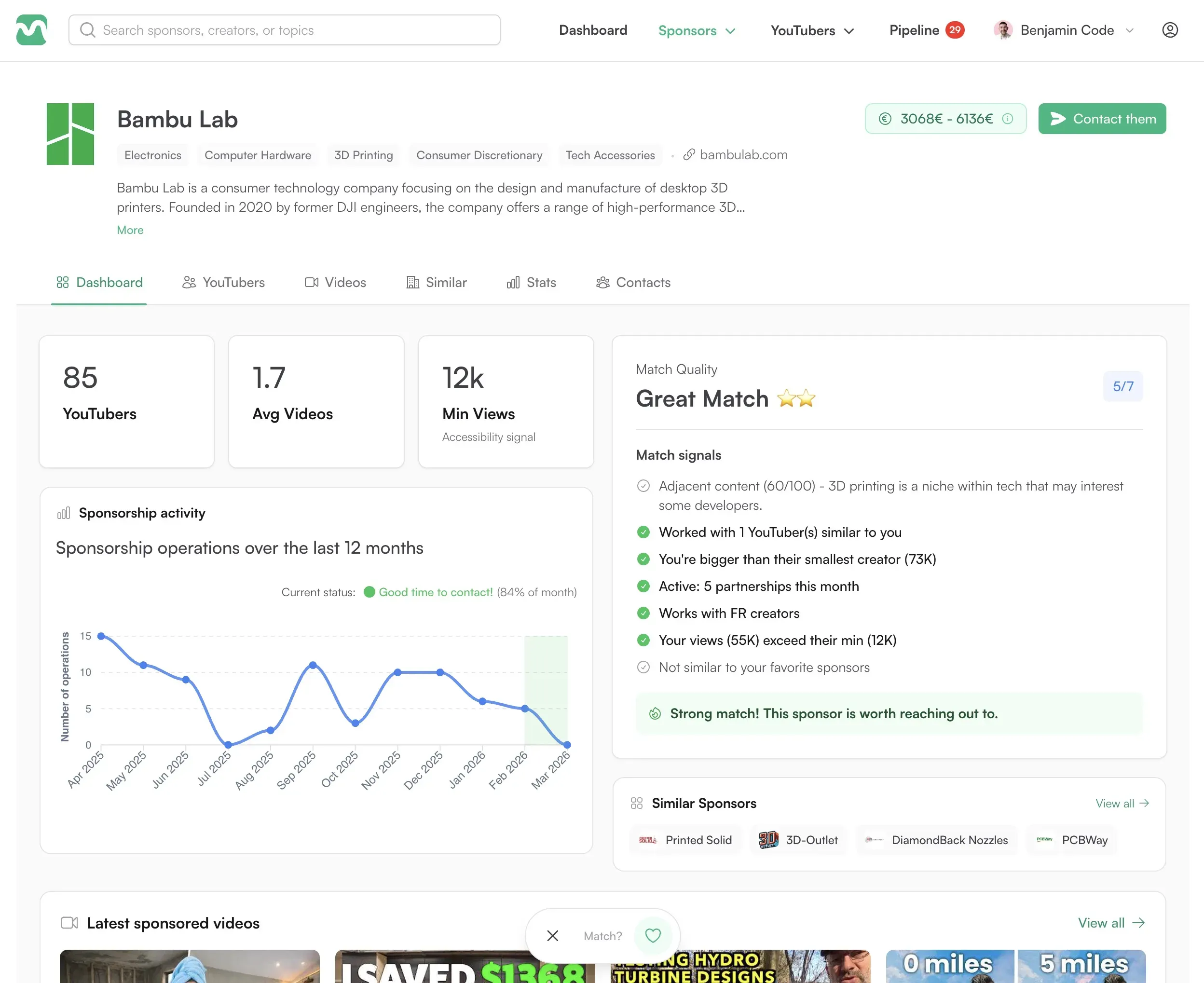Dismiss match with the X icon
Screen dimensions: 1204x983
(553, 935)
